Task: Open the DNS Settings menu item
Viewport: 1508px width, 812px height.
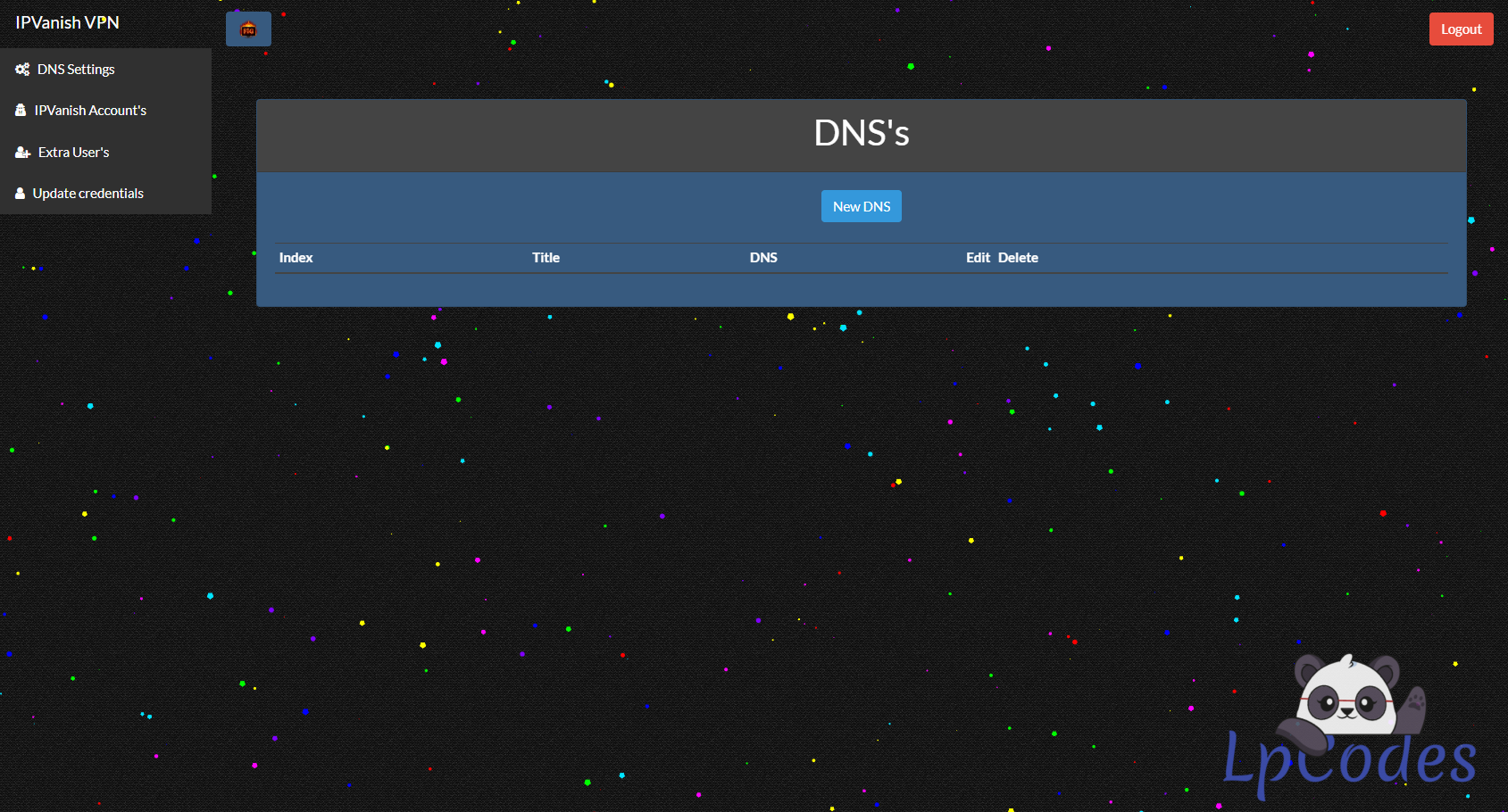Action: tap(76, 70)
